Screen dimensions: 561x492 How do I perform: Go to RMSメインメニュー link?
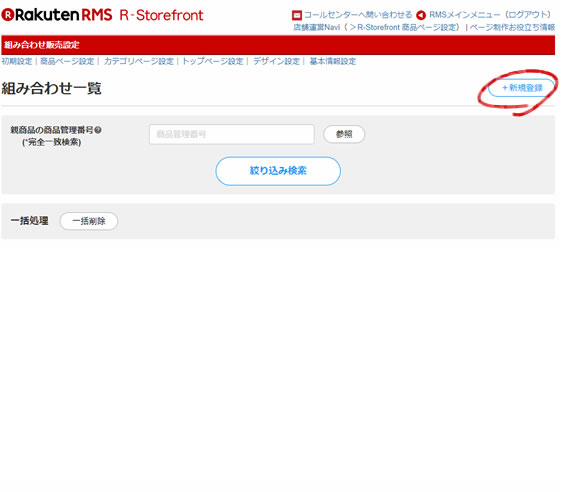point(464,15)
